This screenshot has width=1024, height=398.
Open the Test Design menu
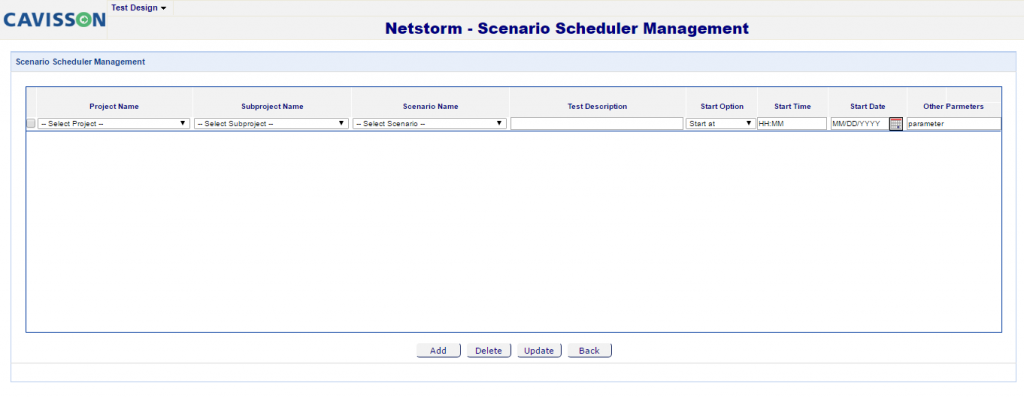138,8
